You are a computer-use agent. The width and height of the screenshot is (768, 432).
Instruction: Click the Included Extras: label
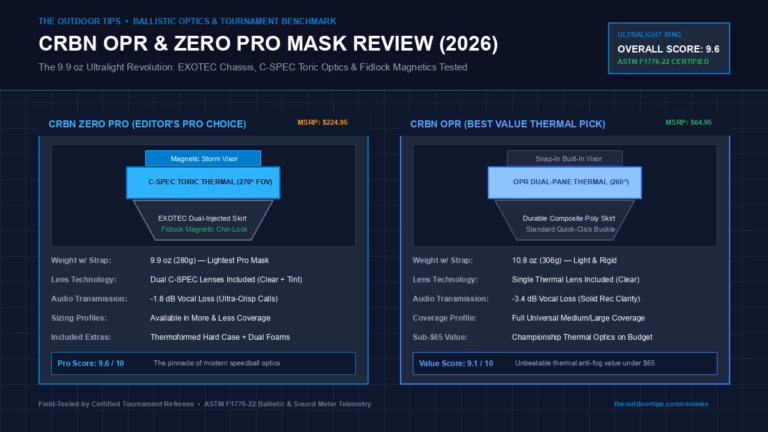(81, 337)
